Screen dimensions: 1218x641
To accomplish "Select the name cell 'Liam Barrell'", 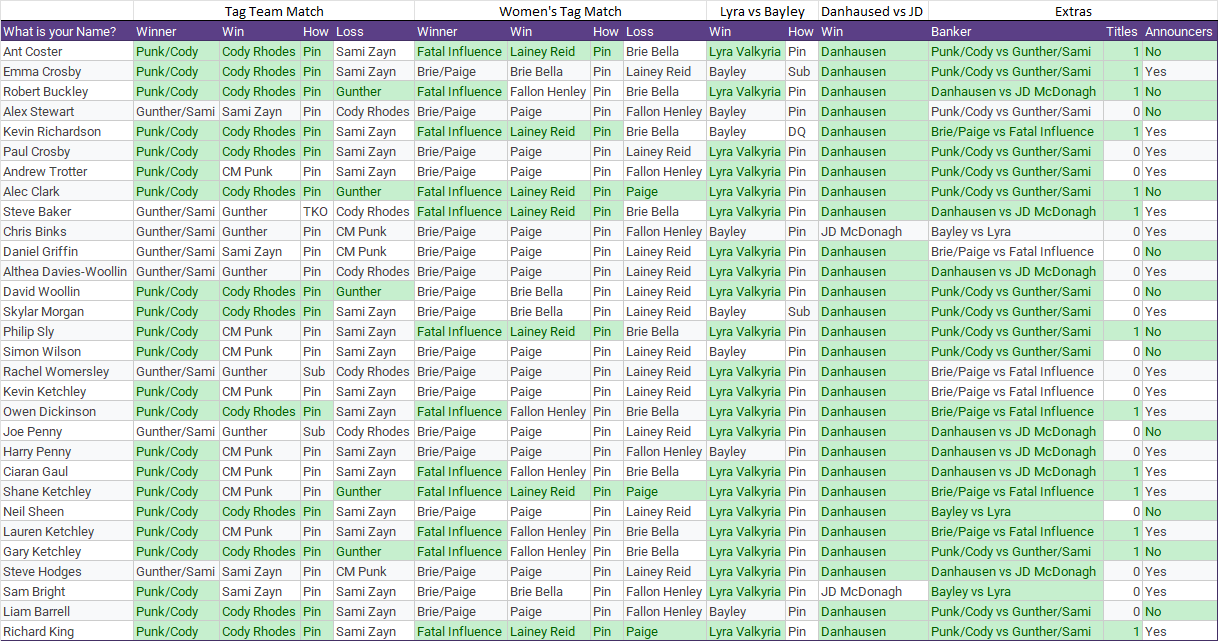I will coord(67,611).
